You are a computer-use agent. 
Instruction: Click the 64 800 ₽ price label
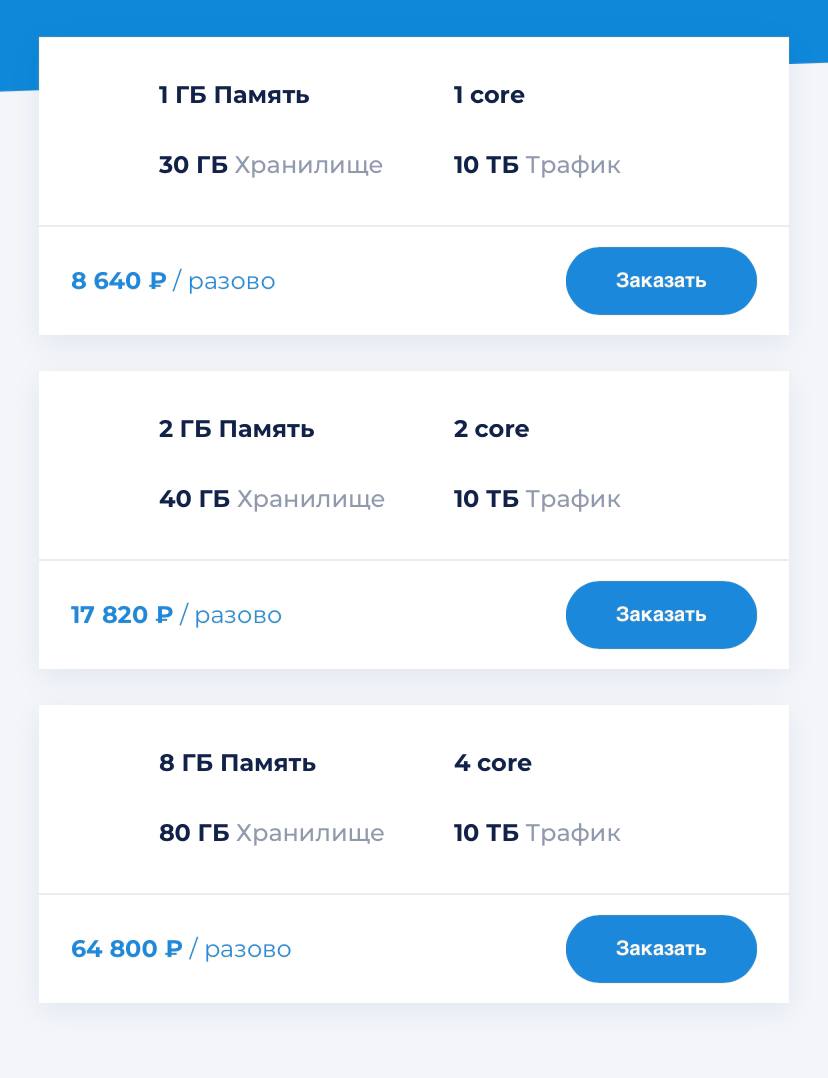point(127,949)
